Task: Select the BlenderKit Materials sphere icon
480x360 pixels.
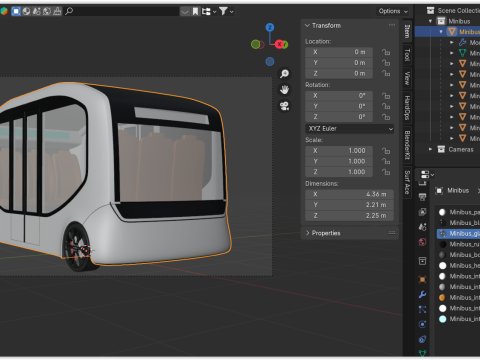Action: (x=26, y=11)
